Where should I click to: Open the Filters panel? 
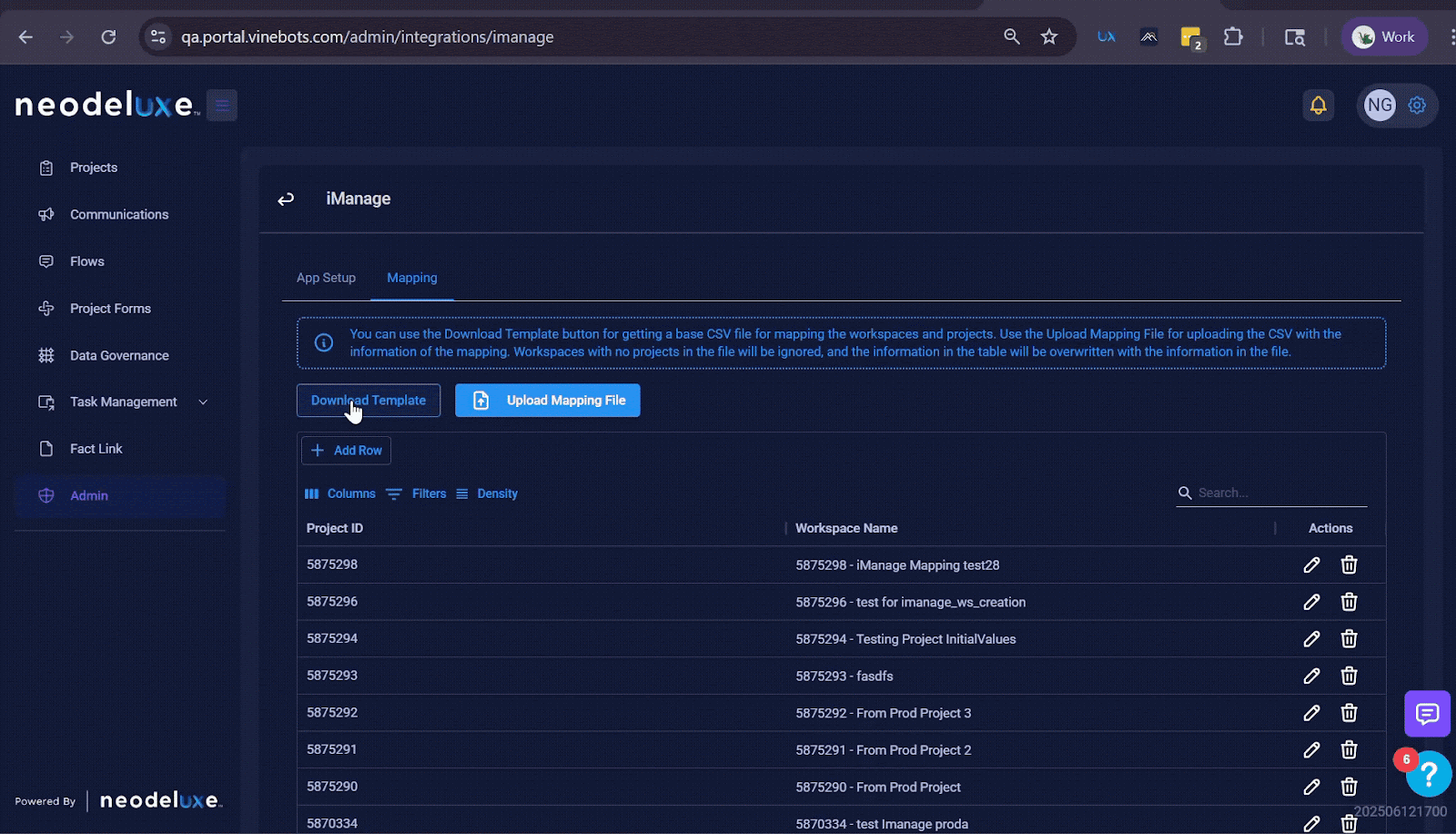tap(416, 493)
